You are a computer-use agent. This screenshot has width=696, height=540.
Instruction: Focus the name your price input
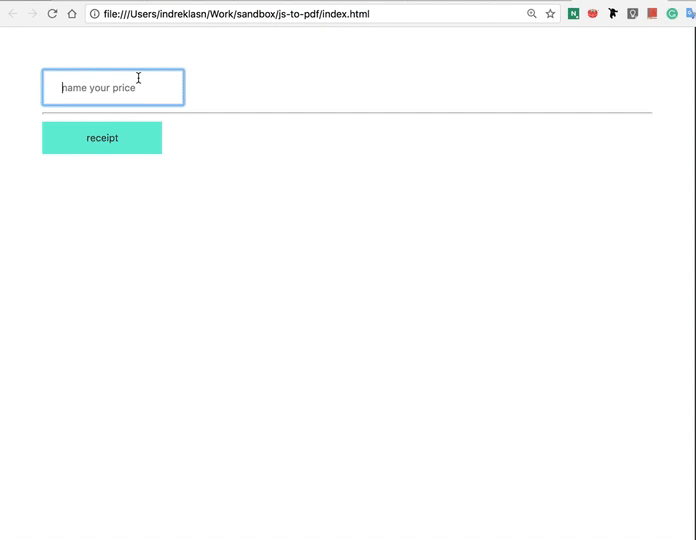pyautogui.click(x=113, y=87)
